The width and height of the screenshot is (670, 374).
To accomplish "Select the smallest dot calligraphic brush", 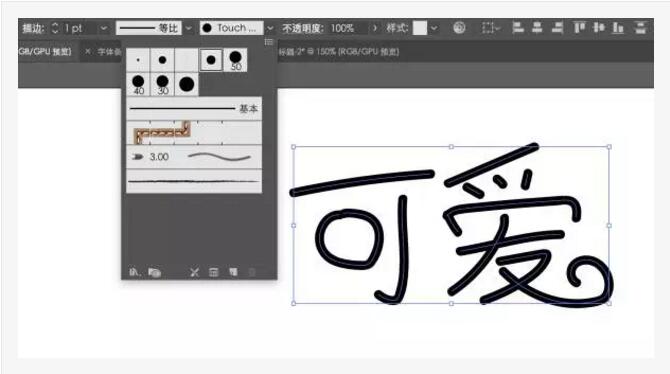I will click(138, 60).
